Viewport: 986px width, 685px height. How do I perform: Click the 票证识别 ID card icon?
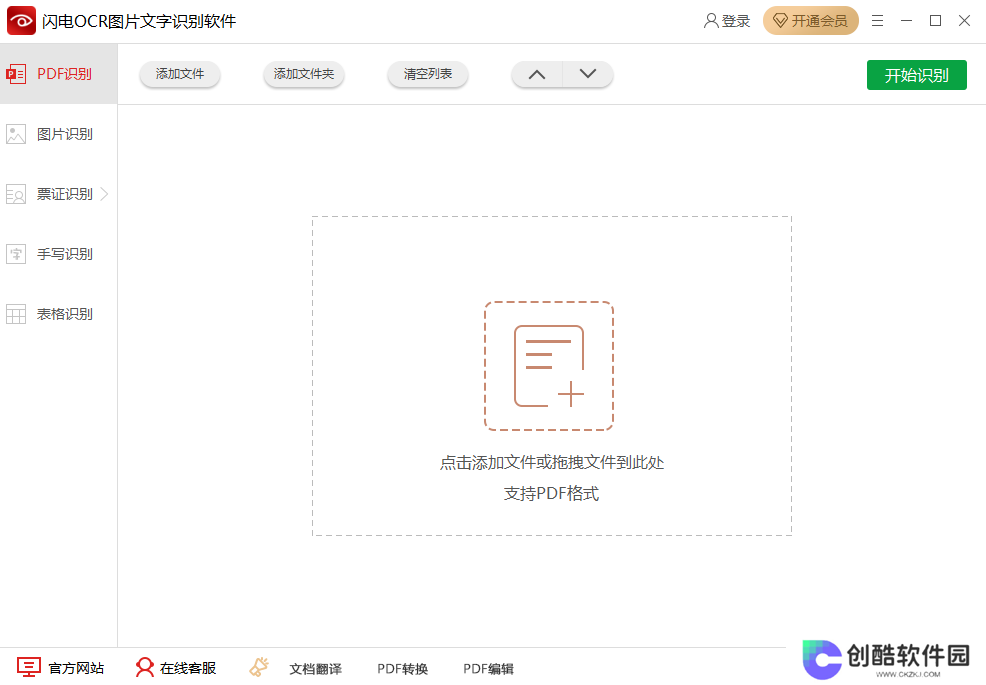tap(16, 194)
